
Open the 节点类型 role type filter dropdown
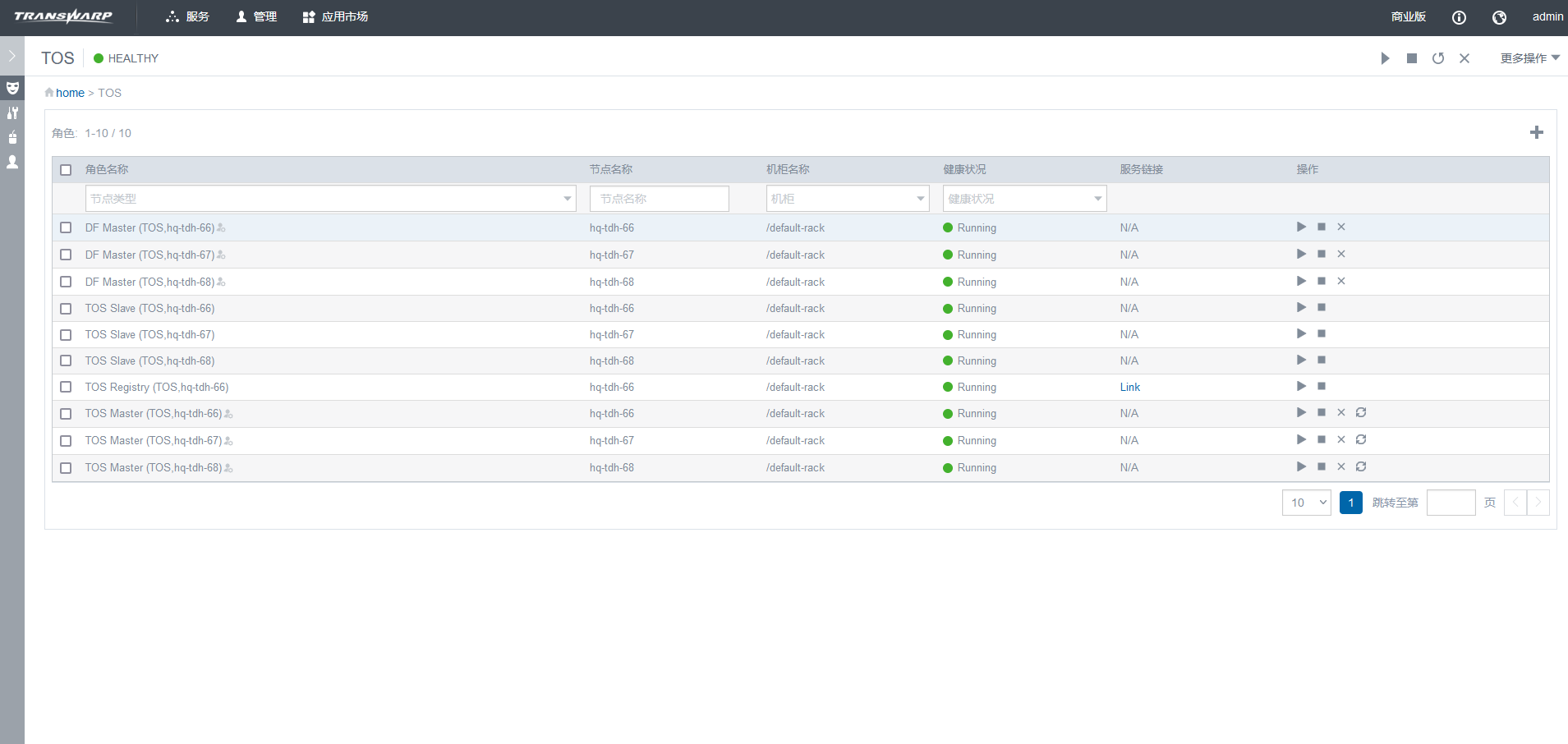[330, 199]
